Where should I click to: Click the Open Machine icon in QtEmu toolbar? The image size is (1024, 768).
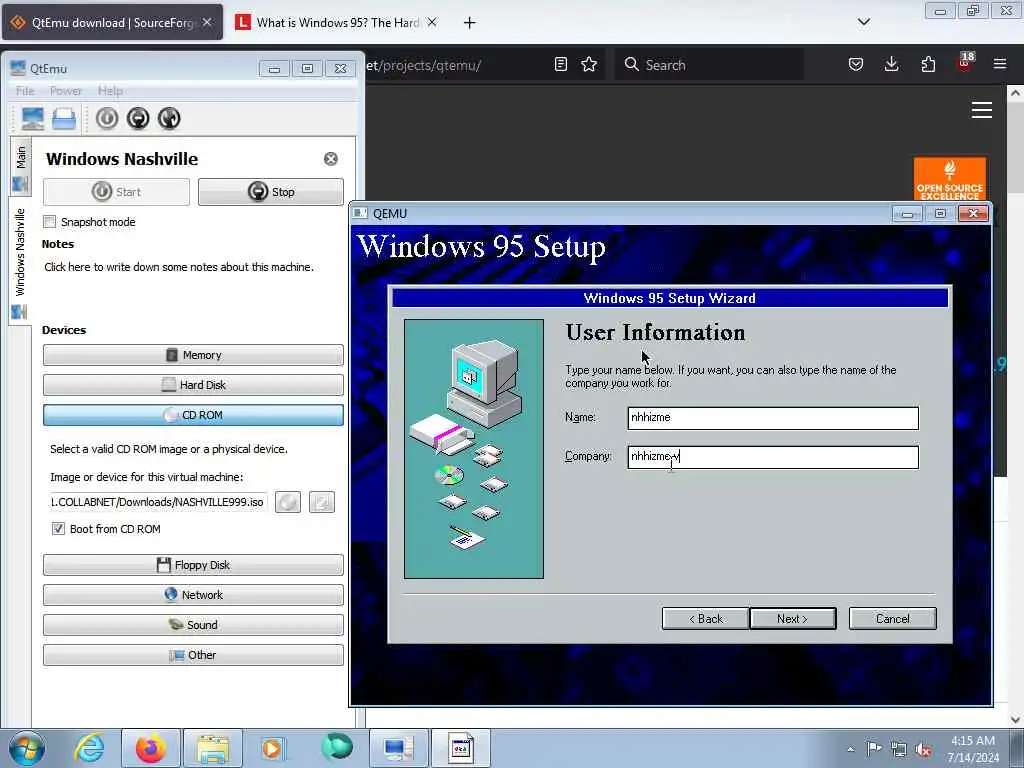(x=64, y=118)
